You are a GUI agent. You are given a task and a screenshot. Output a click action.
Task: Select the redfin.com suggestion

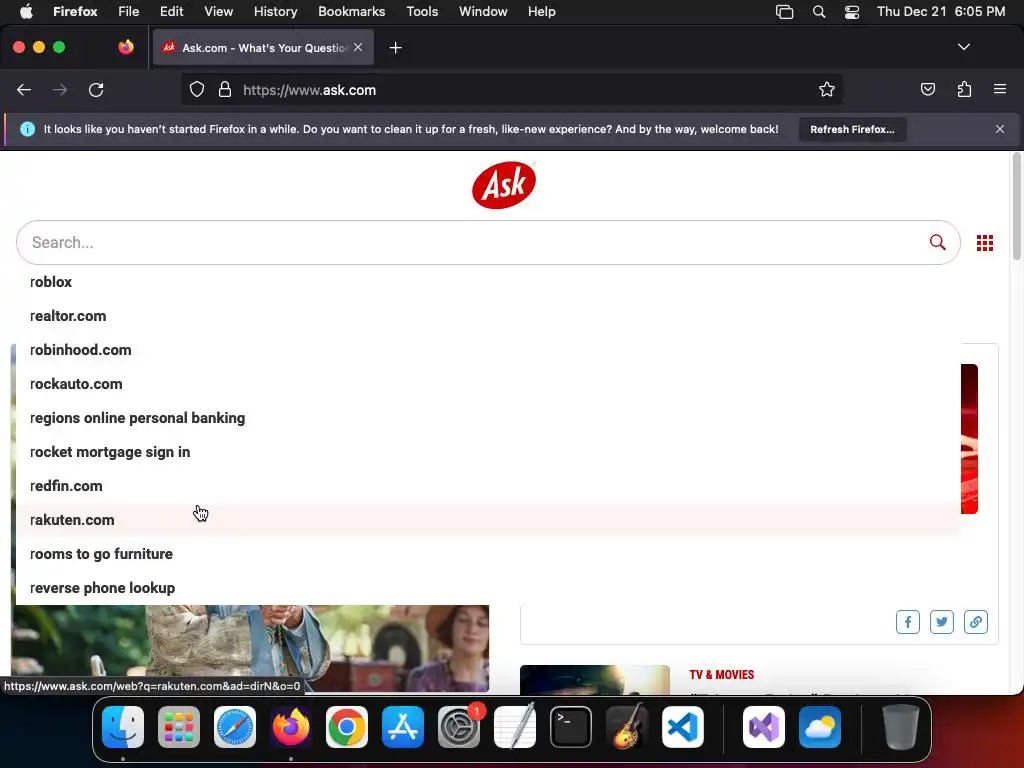488,486
